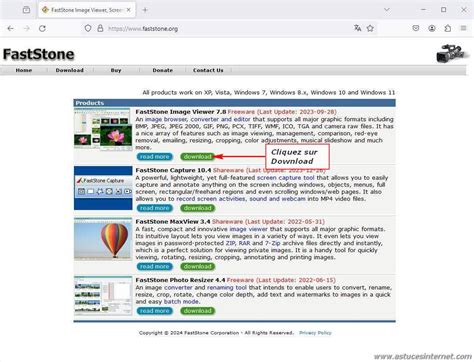Click read more for FastStone Photo Resizer
This screenshot has width=474, height=362.
(x=155, y=311)
